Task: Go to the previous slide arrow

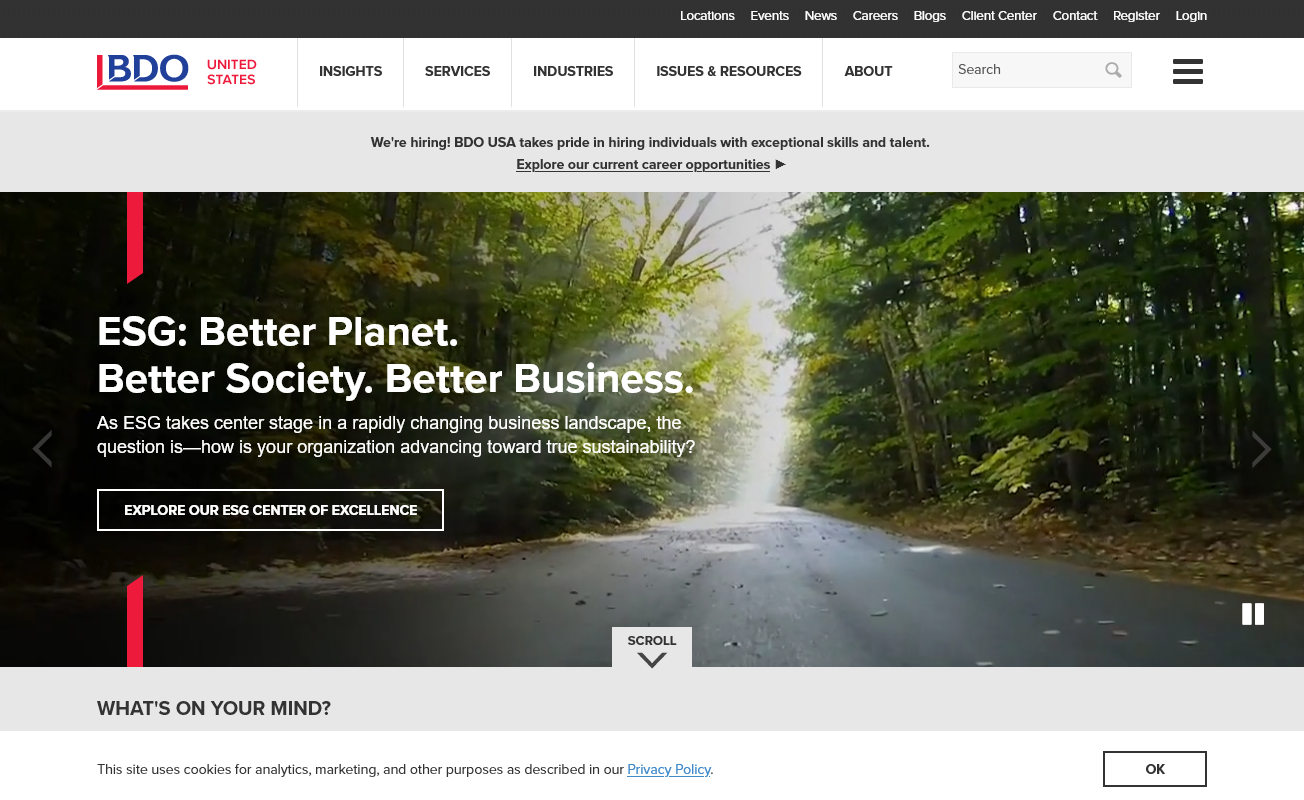Action: [x=42, y=449]
